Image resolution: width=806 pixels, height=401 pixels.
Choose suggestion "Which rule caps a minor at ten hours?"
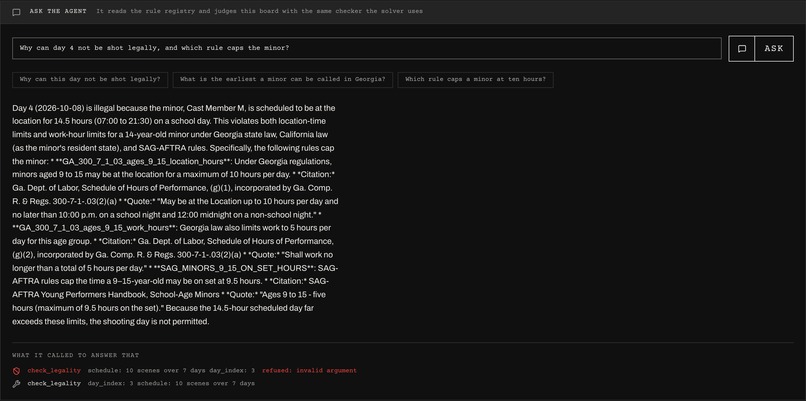475,80
